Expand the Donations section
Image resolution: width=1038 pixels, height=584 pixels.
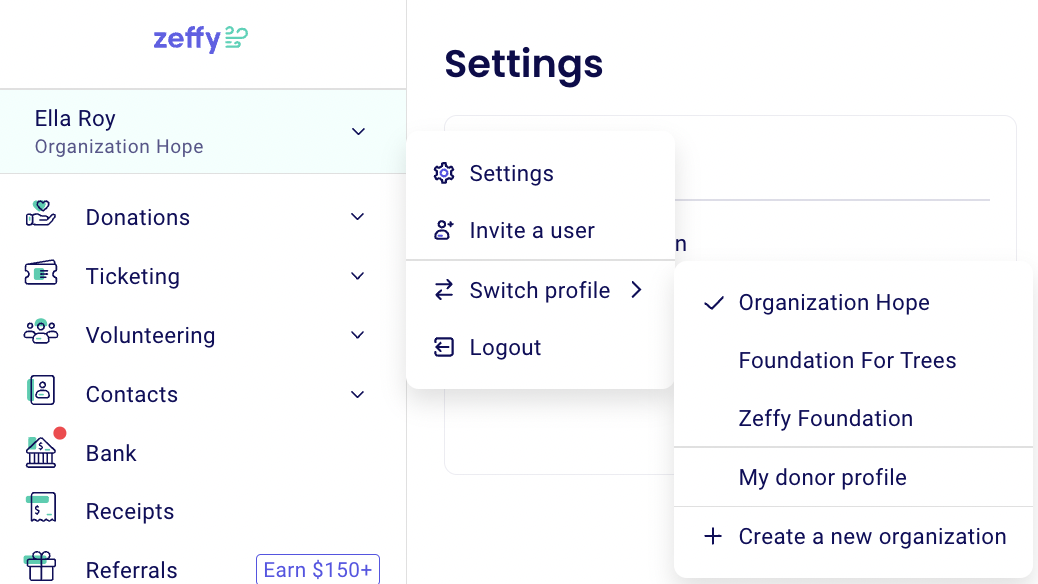(357, 217)
